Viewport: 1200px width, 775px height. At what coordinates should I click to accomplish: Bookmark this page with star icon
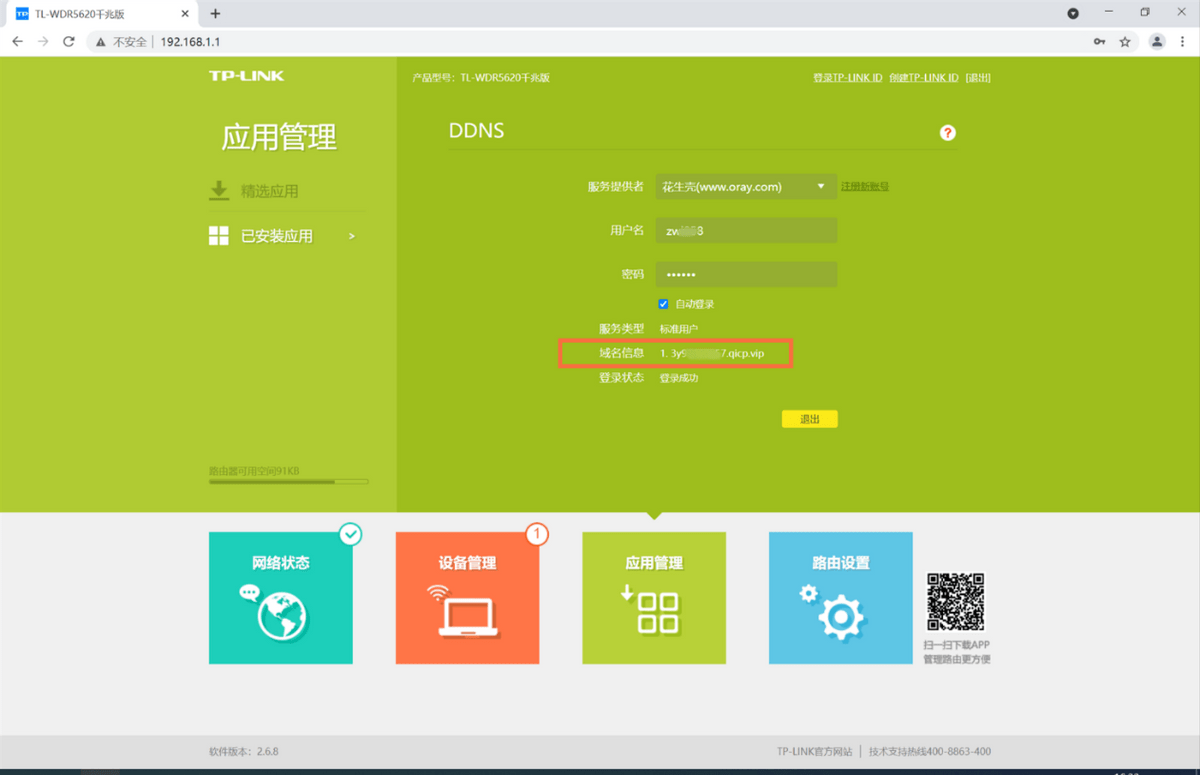[1125, 42]
